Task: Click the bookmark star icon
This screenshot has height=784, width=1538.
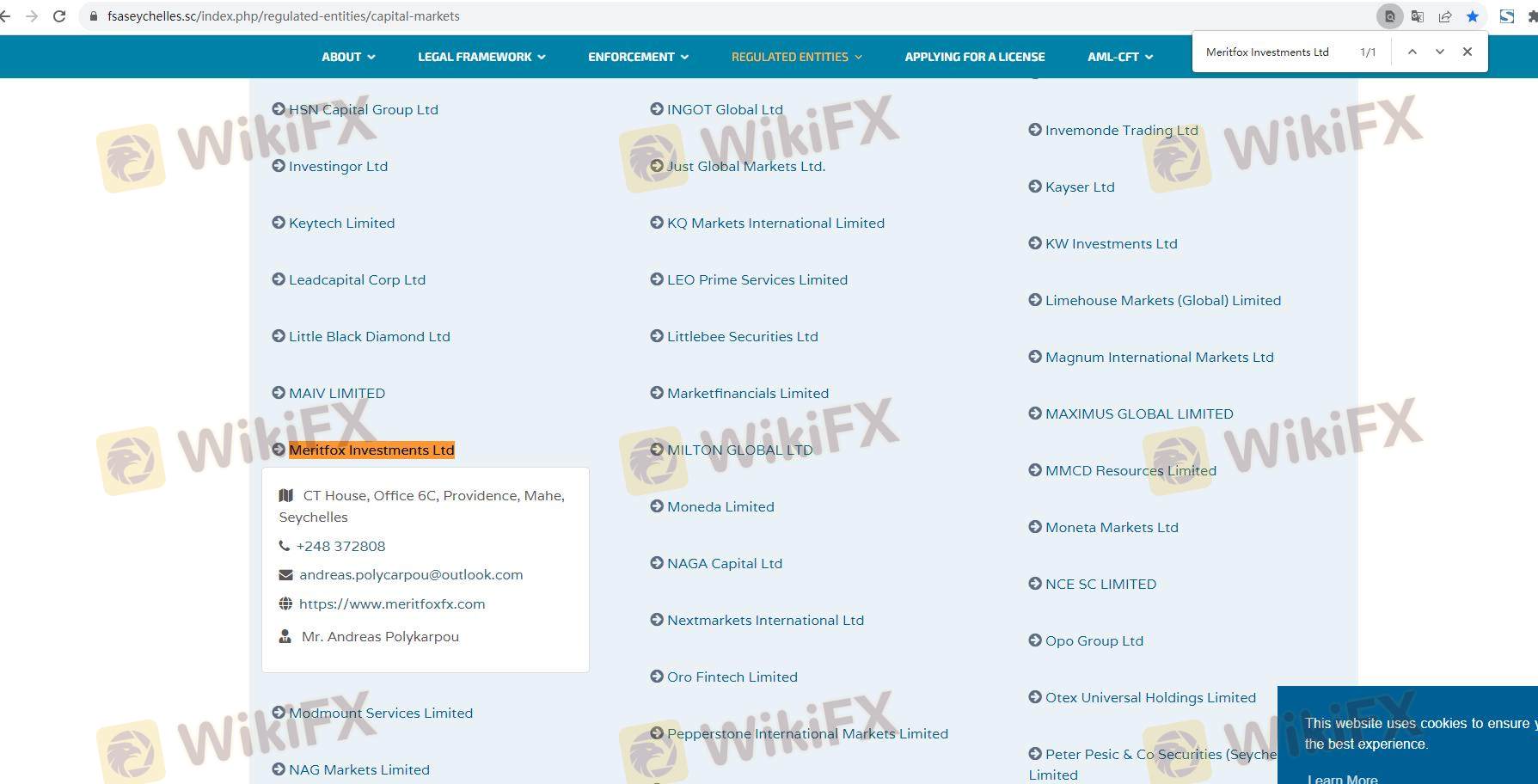Action: [1473, 16]
